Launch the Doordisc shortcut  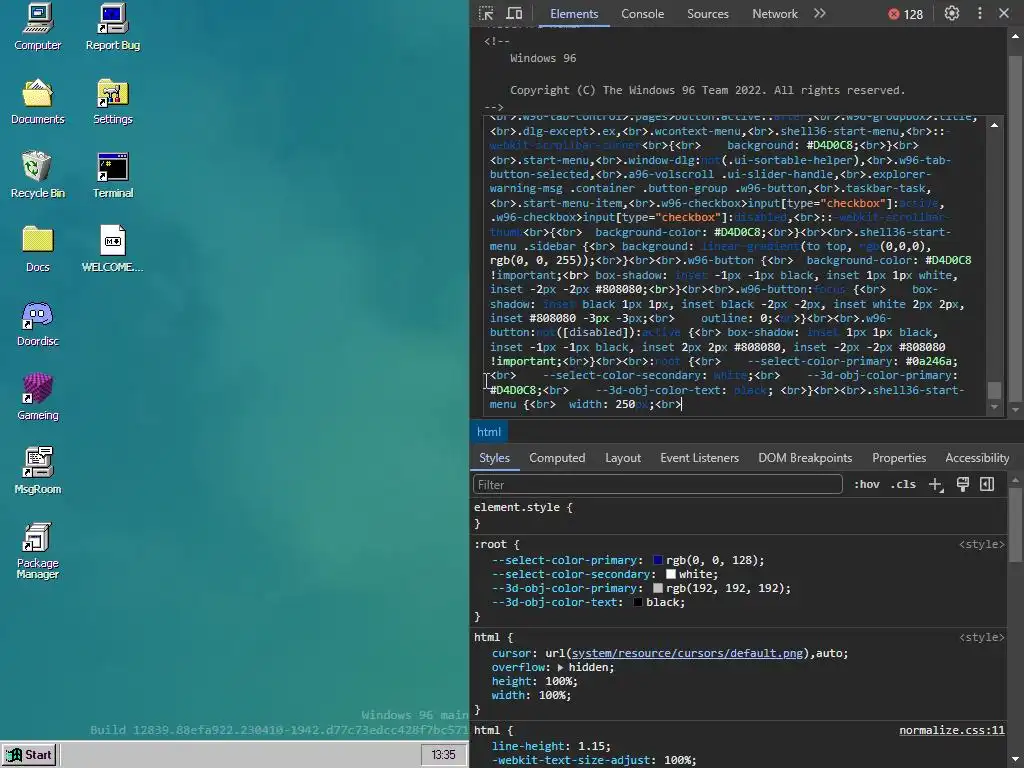point(37,323)
